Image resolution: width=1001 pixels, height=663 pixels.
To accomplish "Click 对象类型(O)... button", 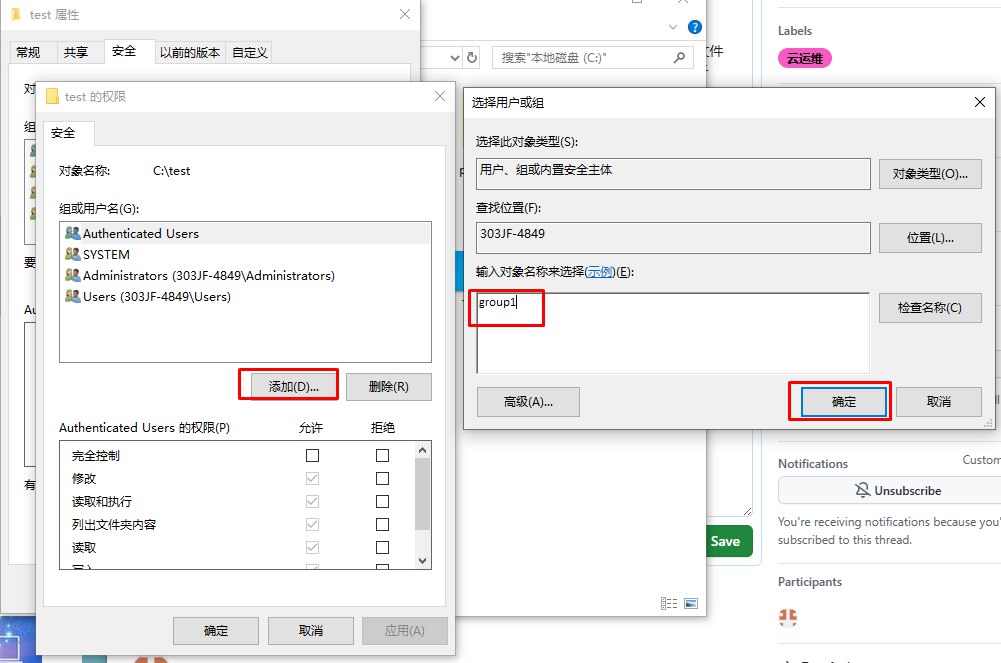I will pyautogui.click(x=930, y=174).
